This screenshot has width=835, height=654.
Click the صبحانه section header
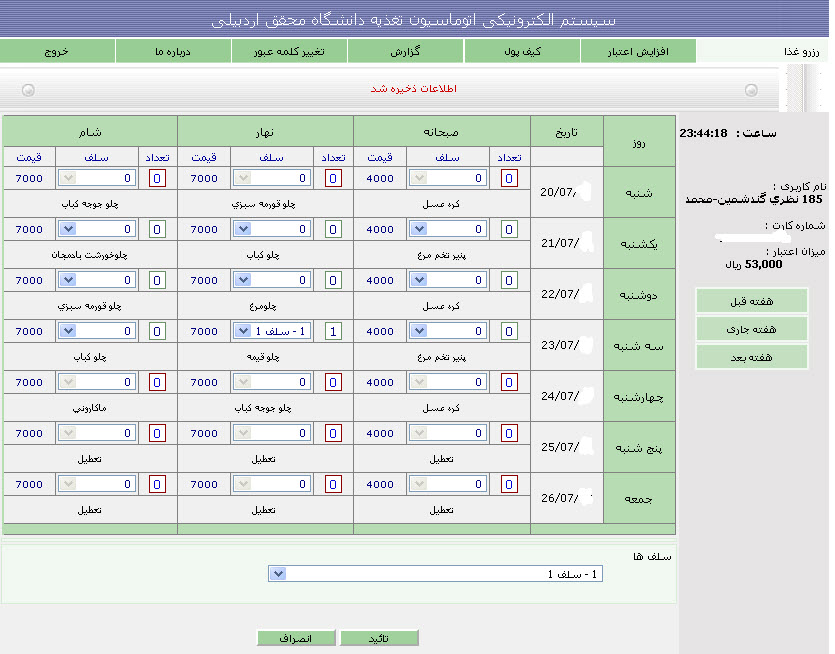click(x=441, y=132)
